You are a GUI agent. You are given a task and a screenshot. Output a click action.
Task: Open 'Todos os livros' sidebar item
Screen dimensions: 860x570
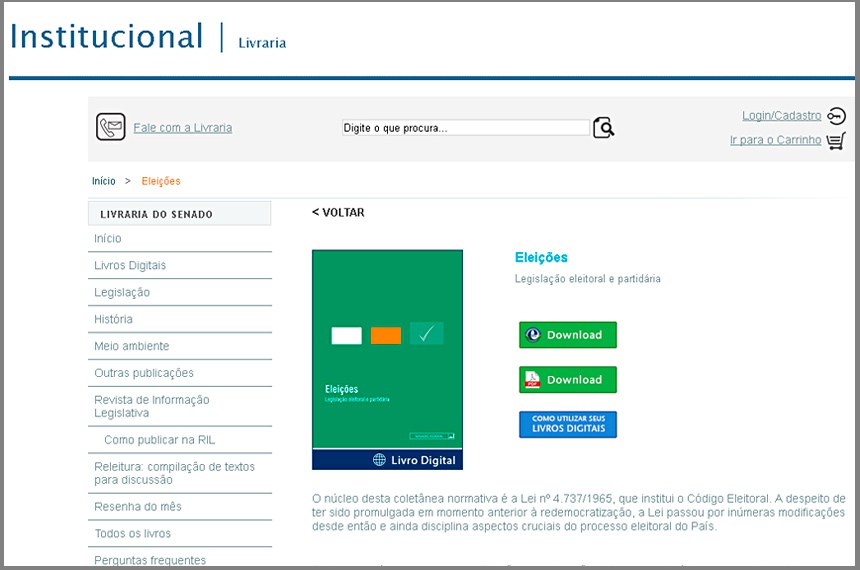click(x=132, y=533)
